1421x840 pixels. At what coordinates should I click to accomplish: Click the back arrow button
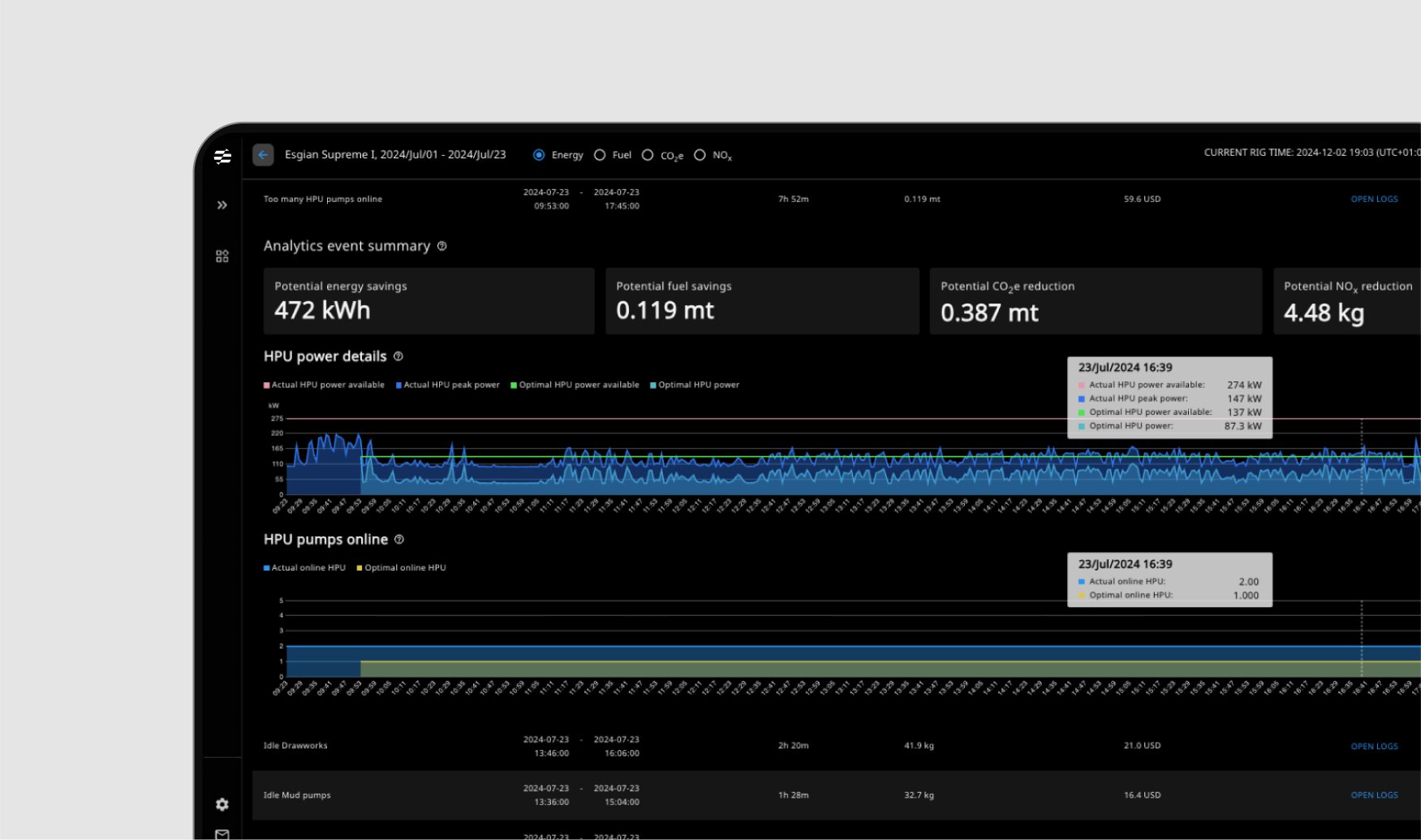[x=263, y=155]
